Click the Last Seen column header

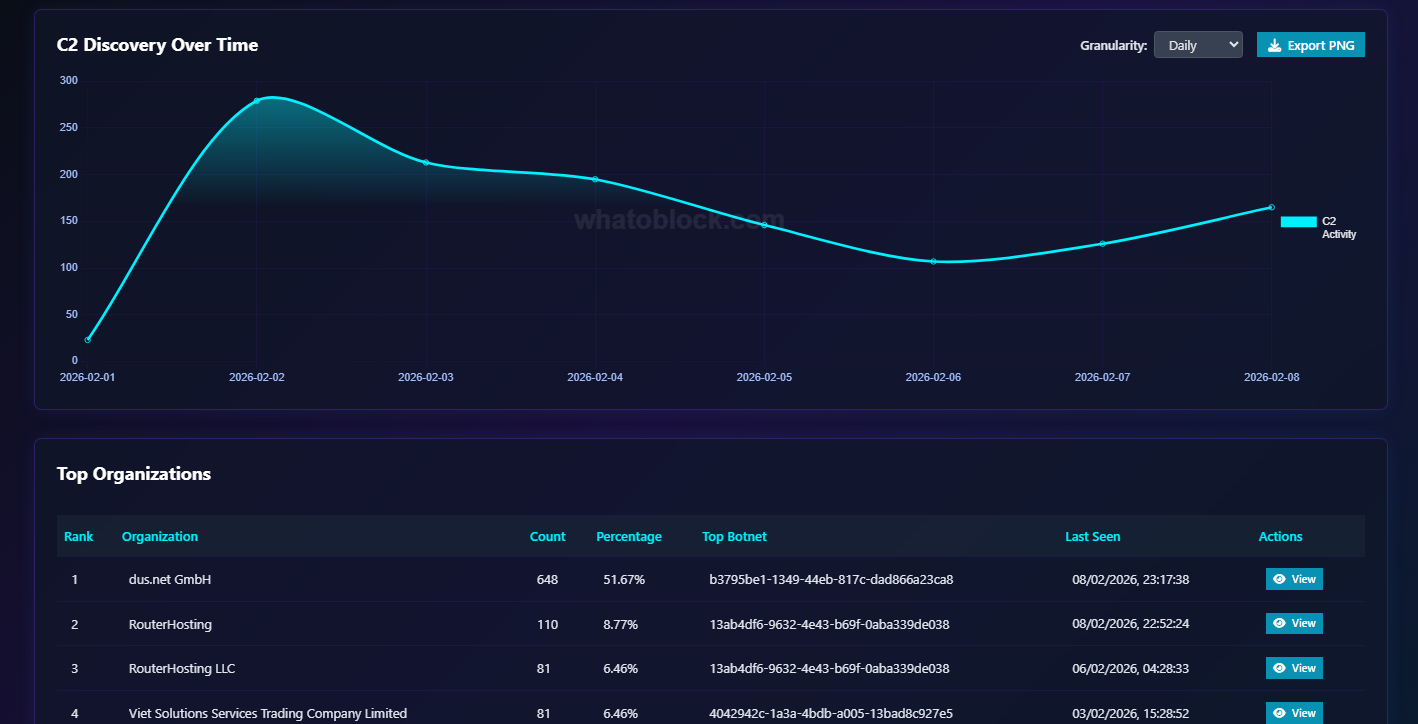click(1093, 536)
